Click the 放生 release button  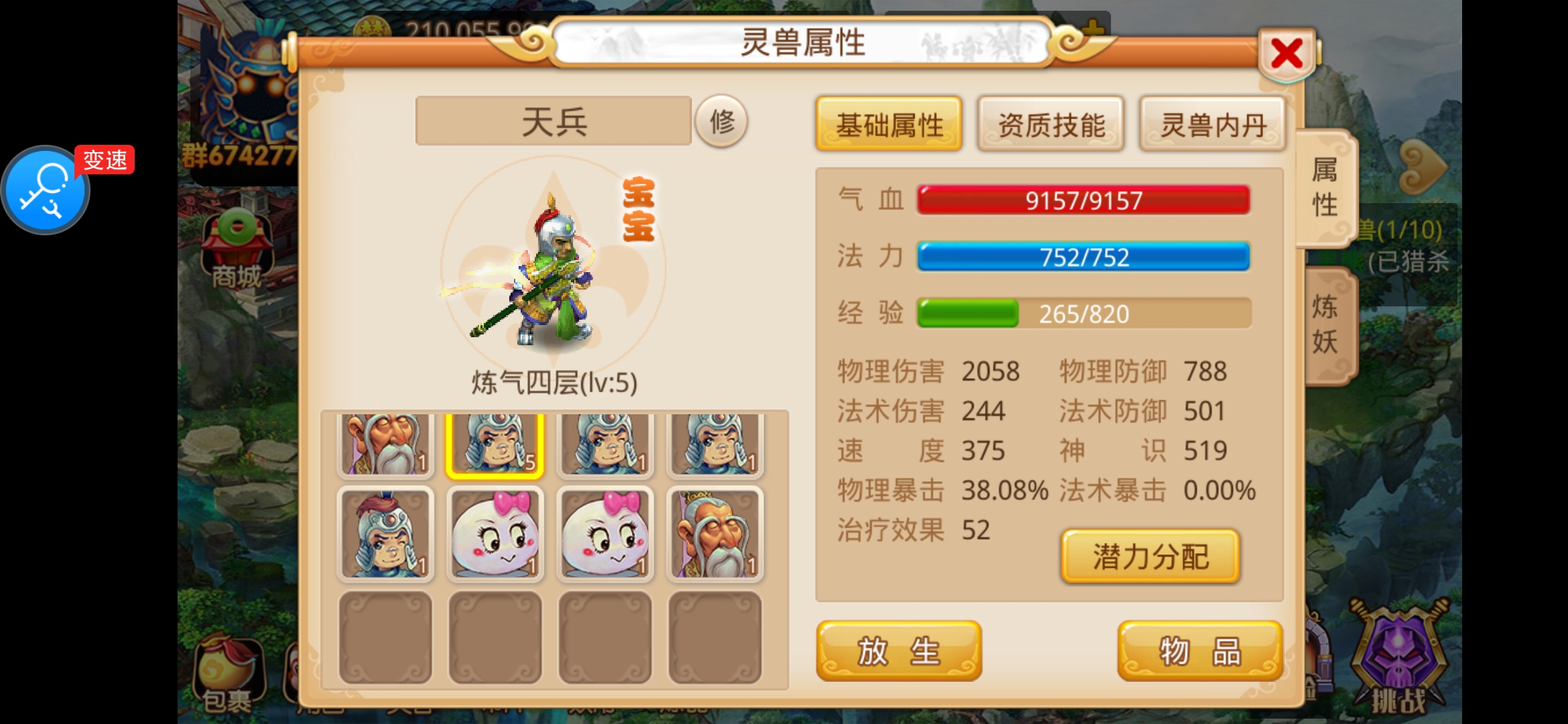899,650
